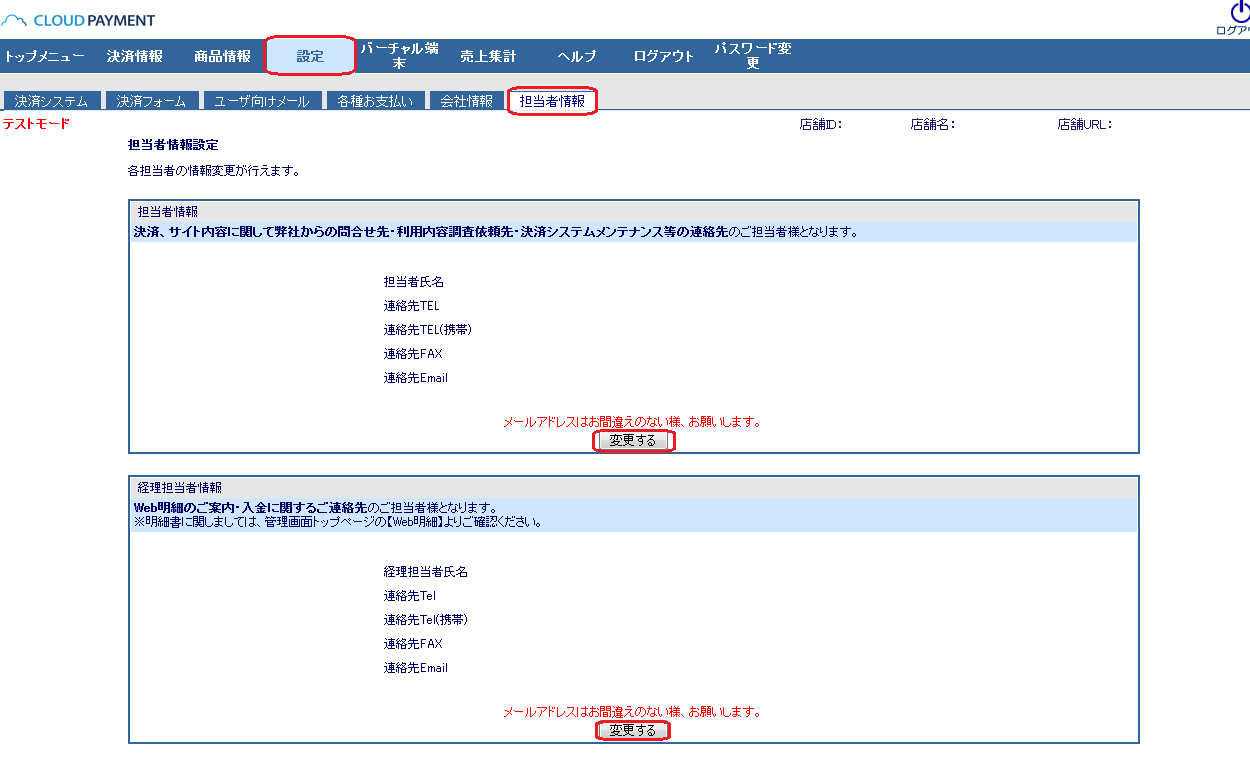The image size is (1250, 762).
Task: Select 担当者情報 tab
Action: tap(552, 101)
